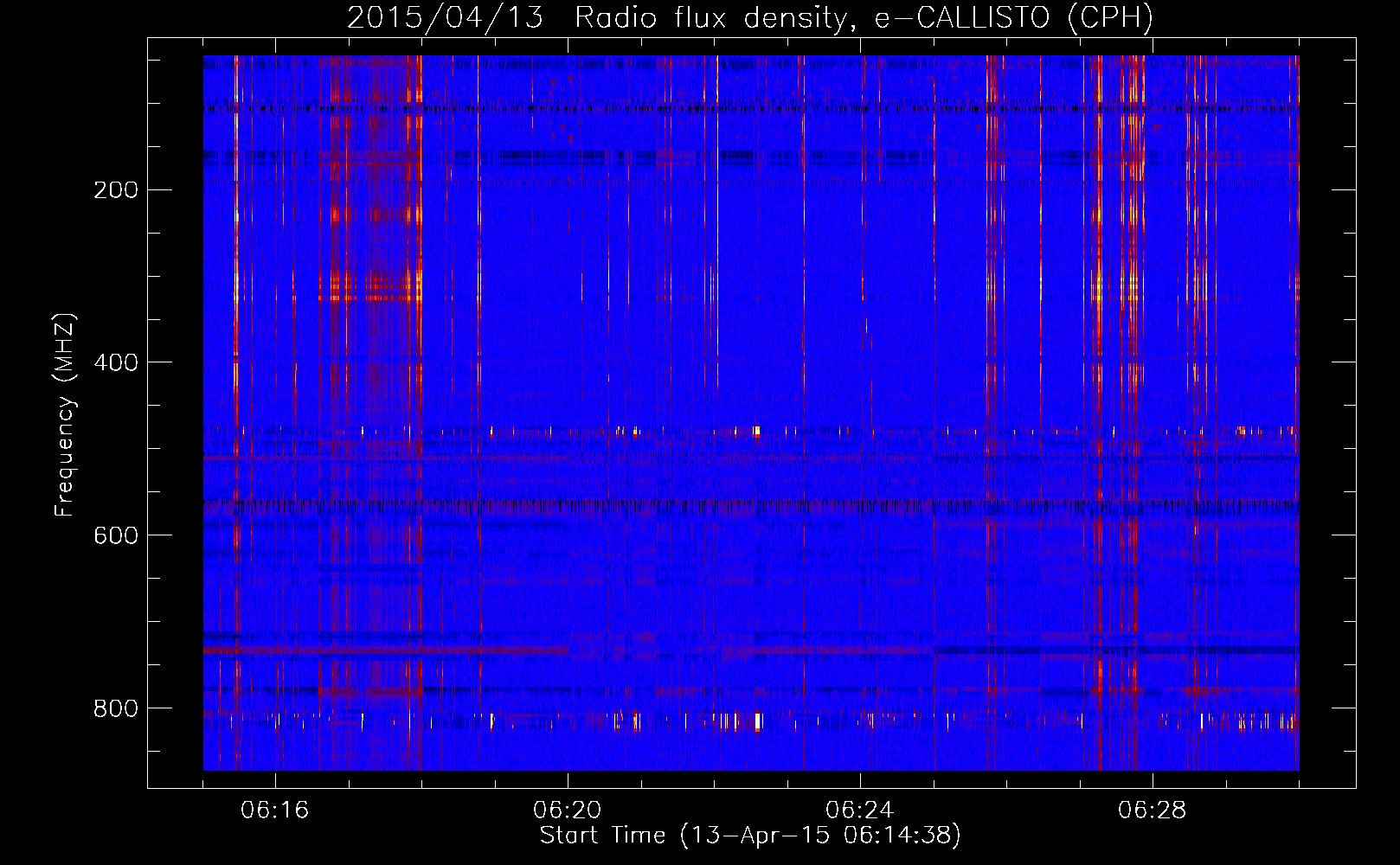Click the 06:24 time tick label
The height and width of the screenshot is (865, 1400).
coord(860,811)
